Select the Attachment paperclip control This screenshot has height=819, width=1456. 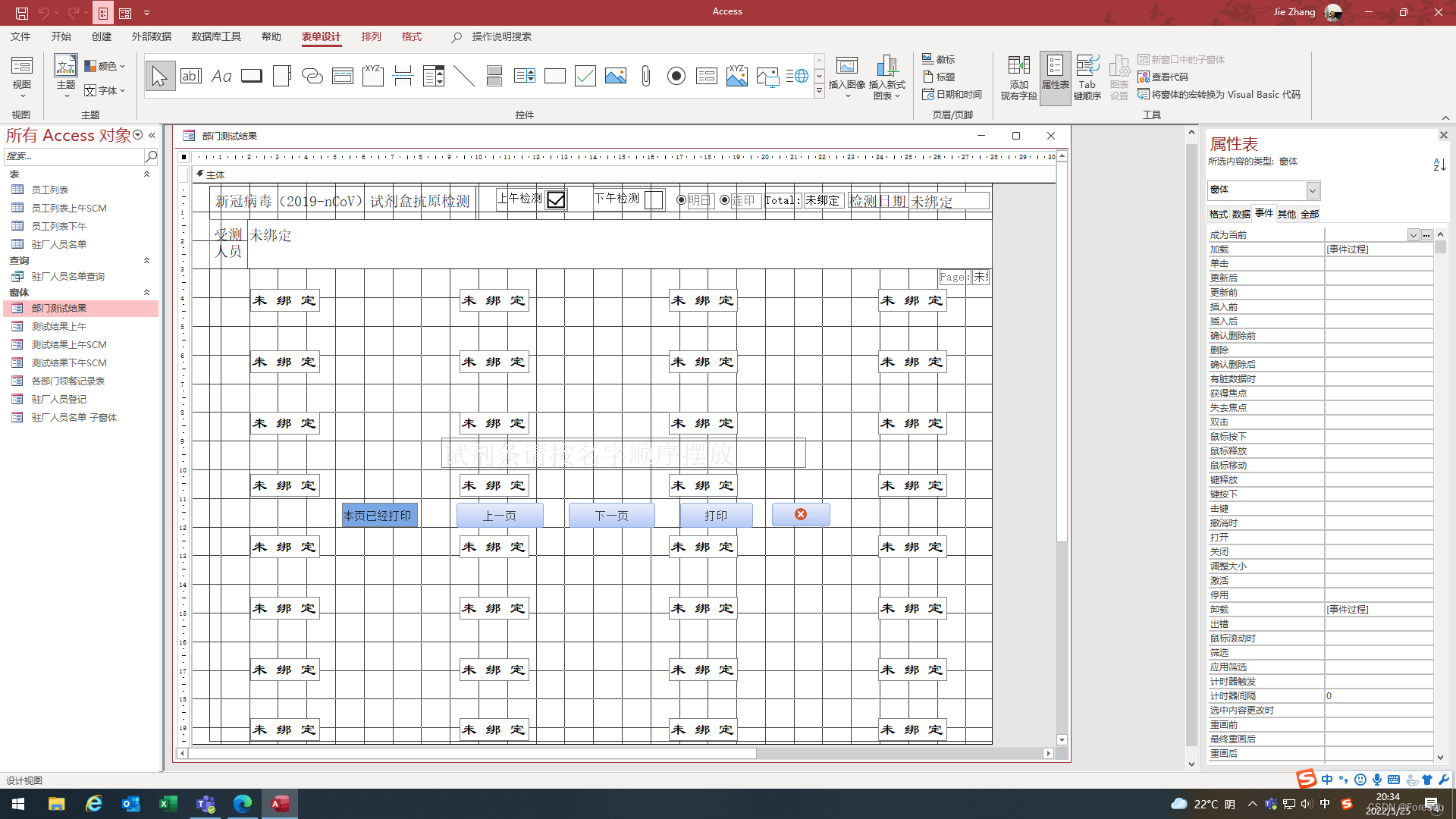coord(646,76)
